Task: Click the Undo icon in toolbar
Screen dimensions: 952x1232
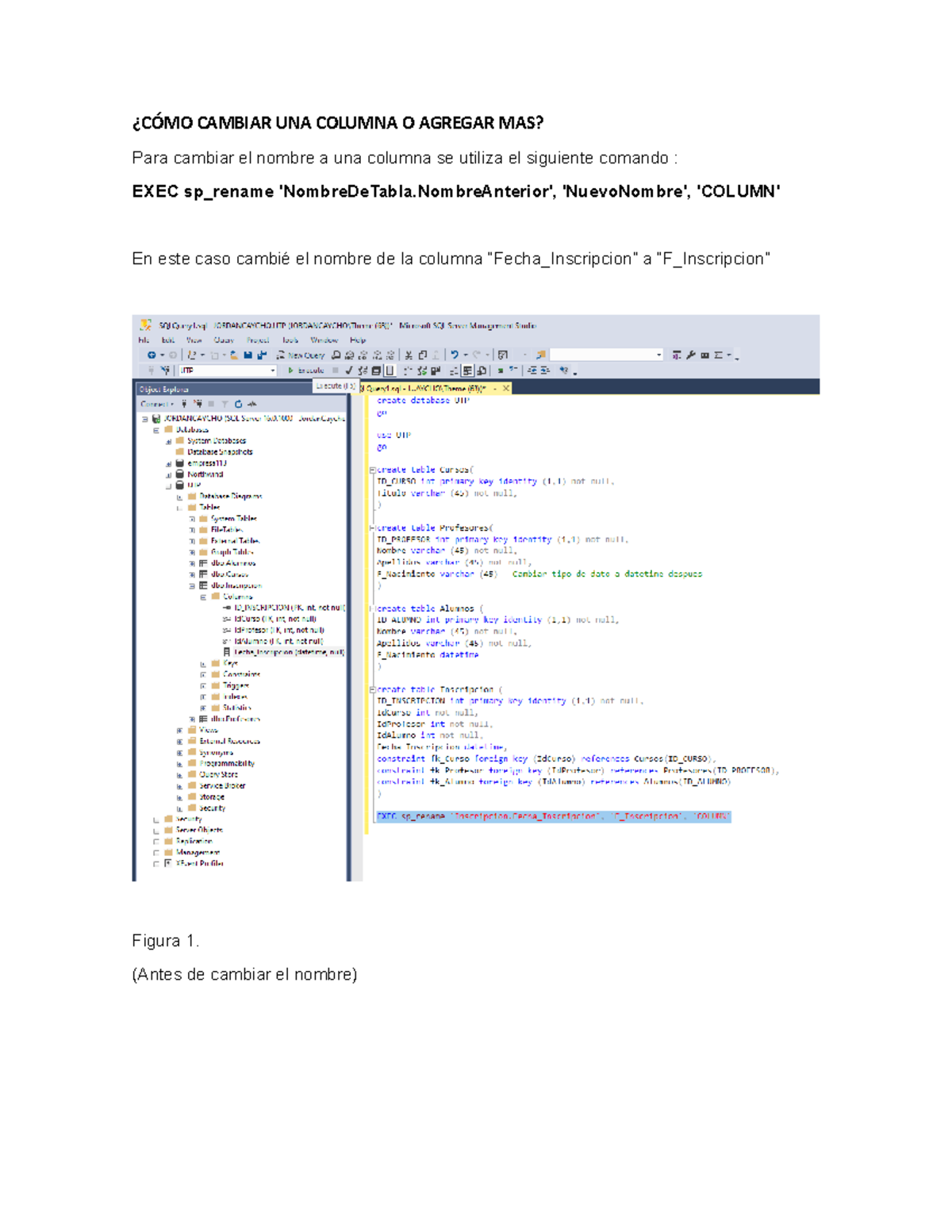Action: click(455, 355)
